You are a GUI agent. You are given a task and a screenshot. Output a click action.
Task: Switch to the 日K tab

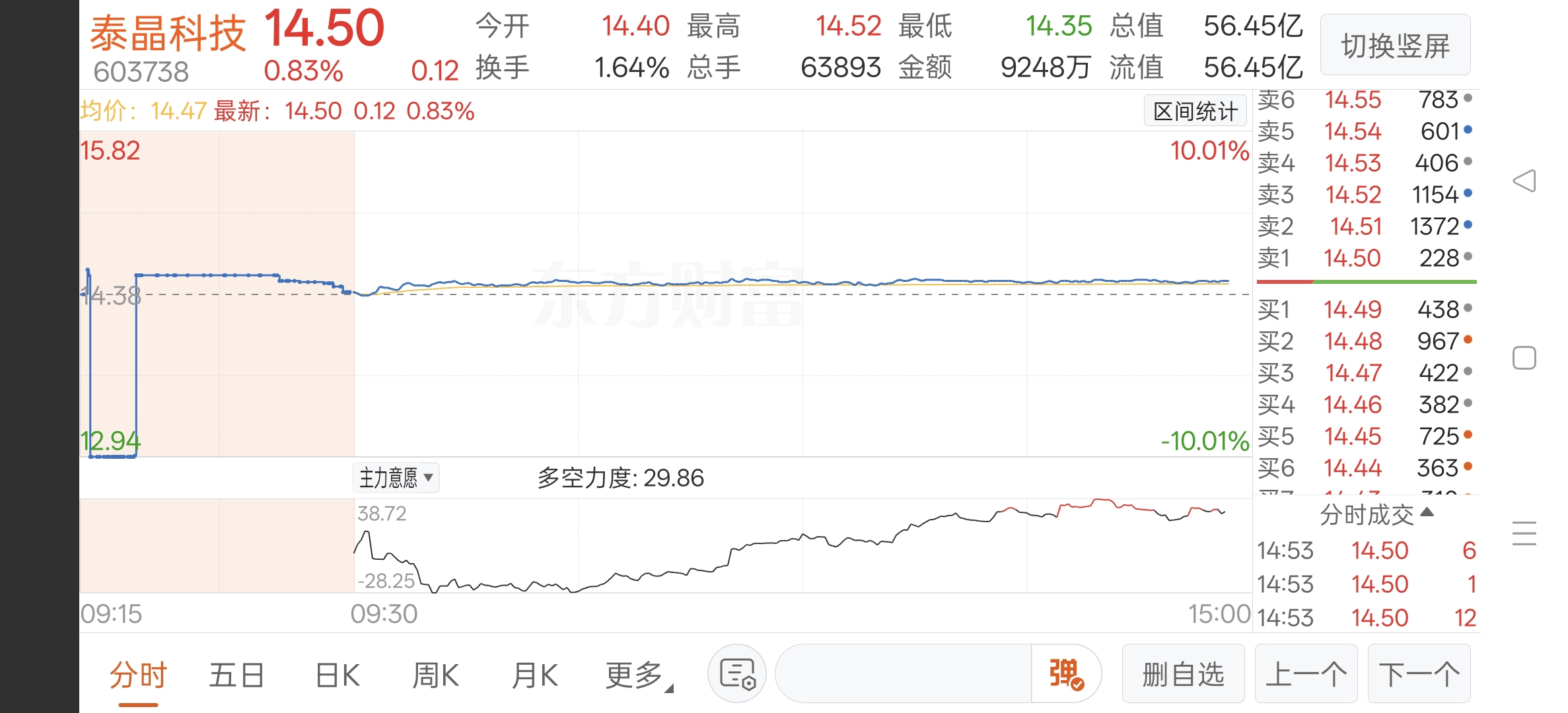(x=338, y=675)
